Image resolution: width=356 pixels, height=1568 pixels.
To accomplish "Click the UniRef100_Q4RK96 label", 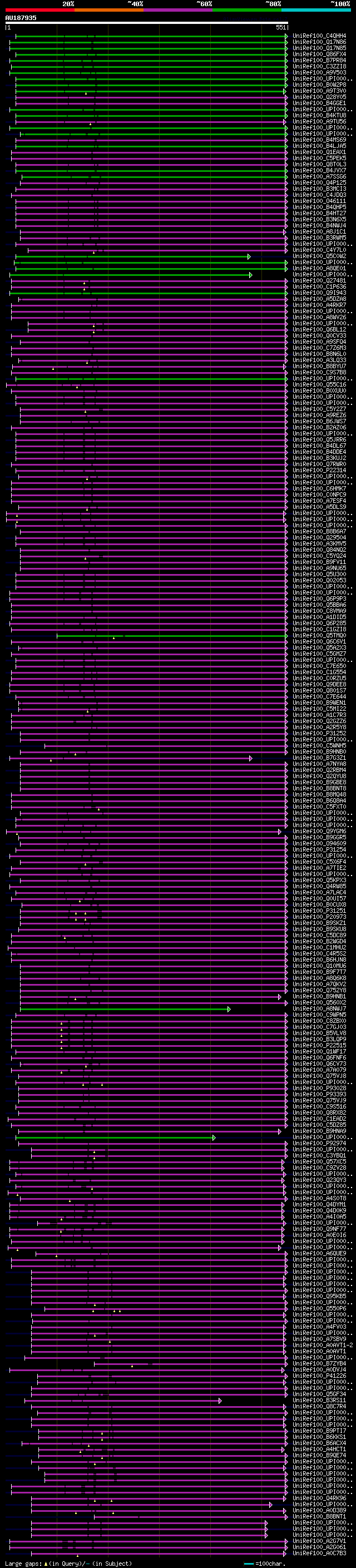I will (x=319, y=1498).
